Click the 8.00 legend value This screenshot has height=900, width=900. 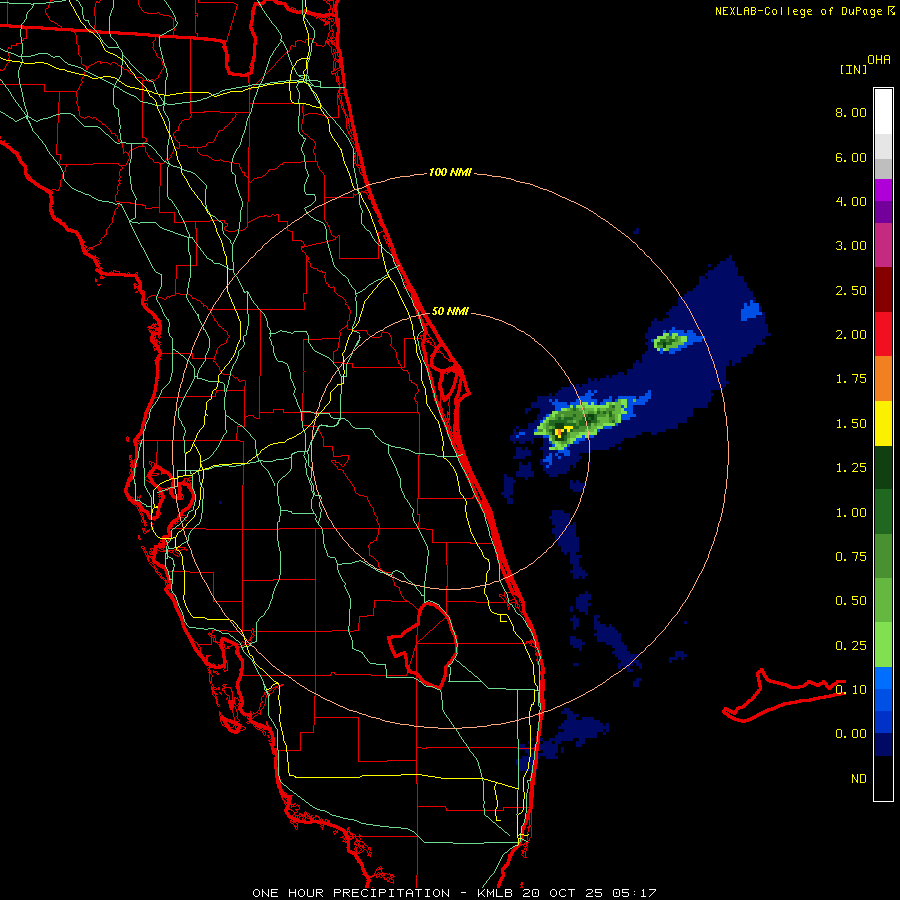pos(851,112)
